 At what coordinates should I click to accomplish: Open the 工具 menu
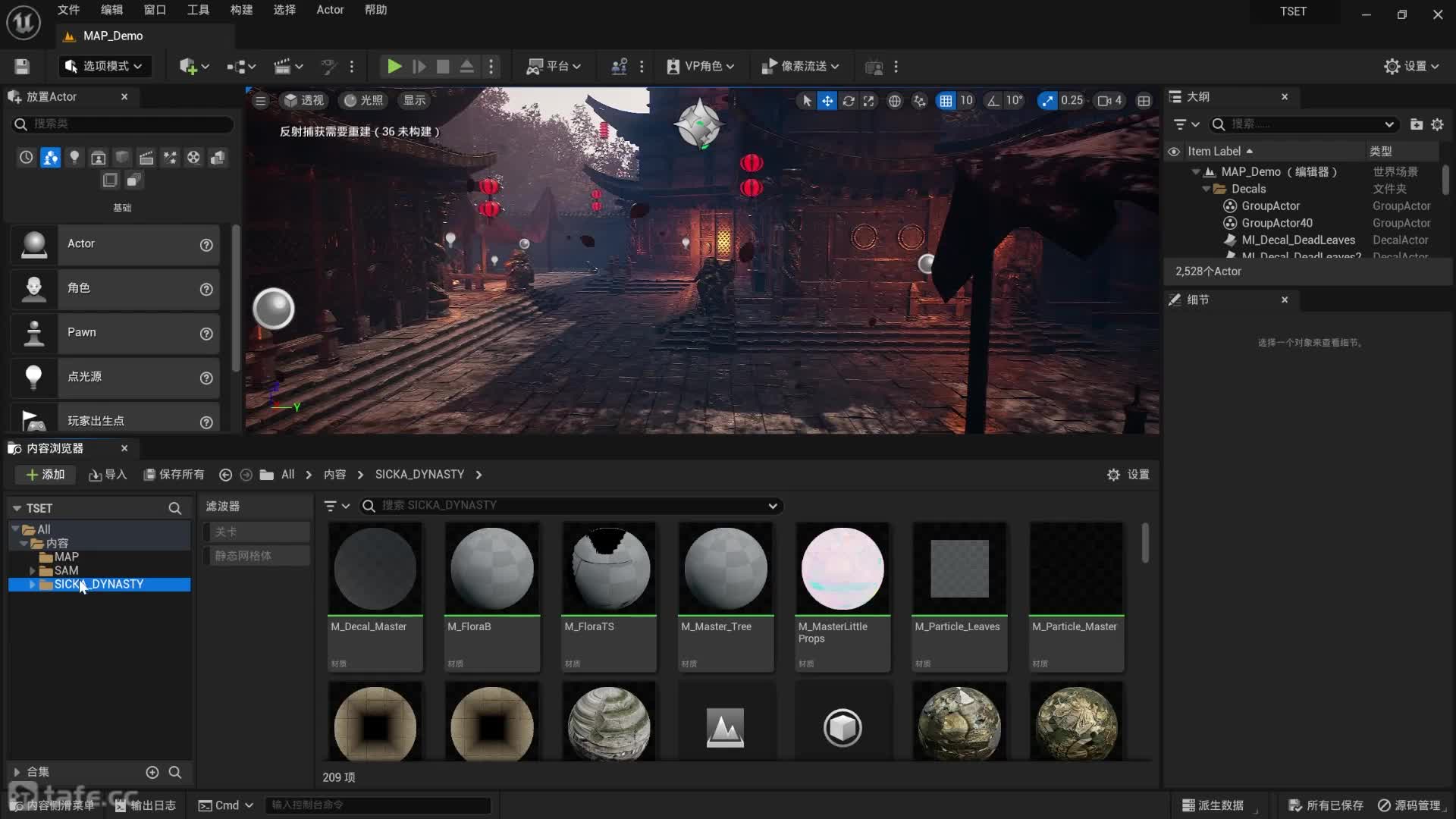tap(198, 10)
